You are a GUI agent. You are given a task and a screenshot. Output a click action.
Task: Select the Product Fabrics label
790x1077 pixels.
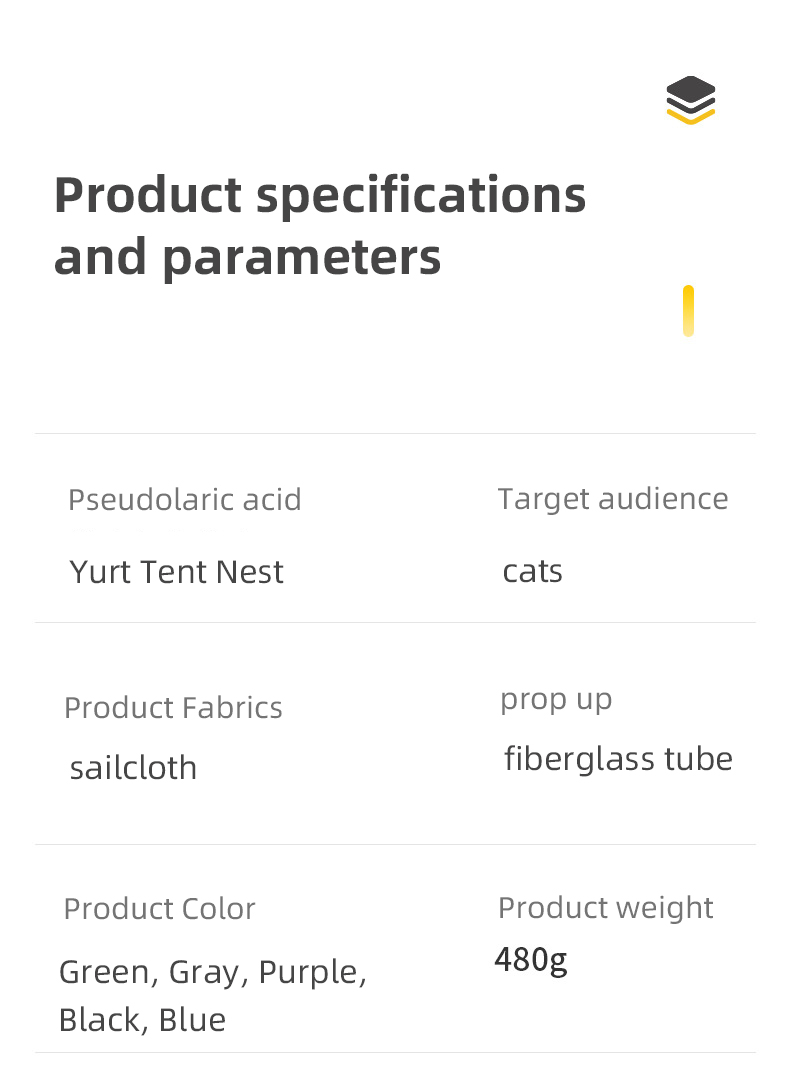(x=173, y=707)
